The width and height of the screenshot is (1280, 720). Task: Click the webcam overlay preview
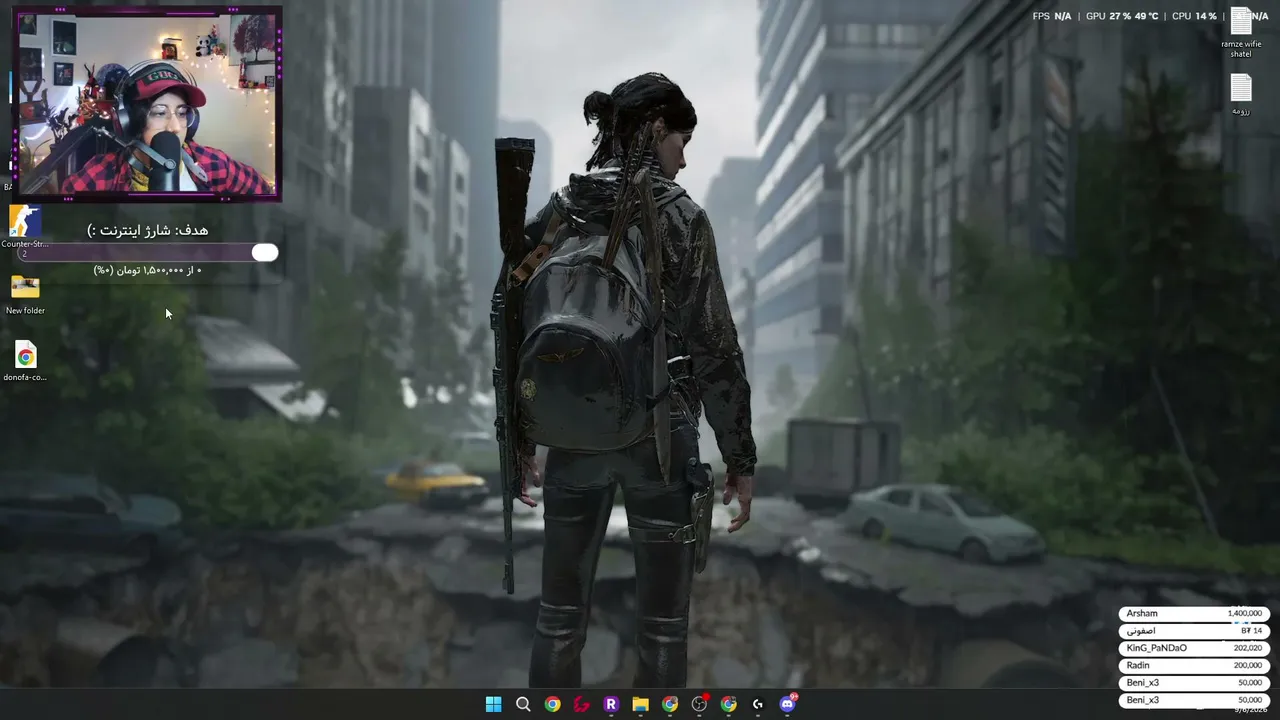tap(147, 104)
